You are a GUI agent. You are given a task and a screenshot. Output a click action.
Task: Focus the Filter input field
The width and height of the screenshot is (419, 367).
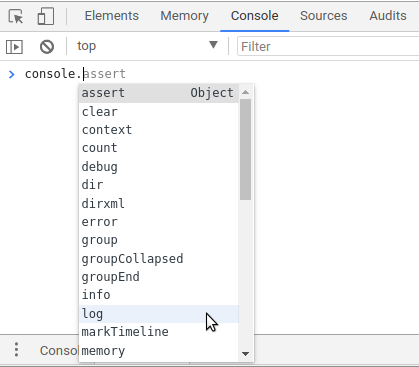328,46
